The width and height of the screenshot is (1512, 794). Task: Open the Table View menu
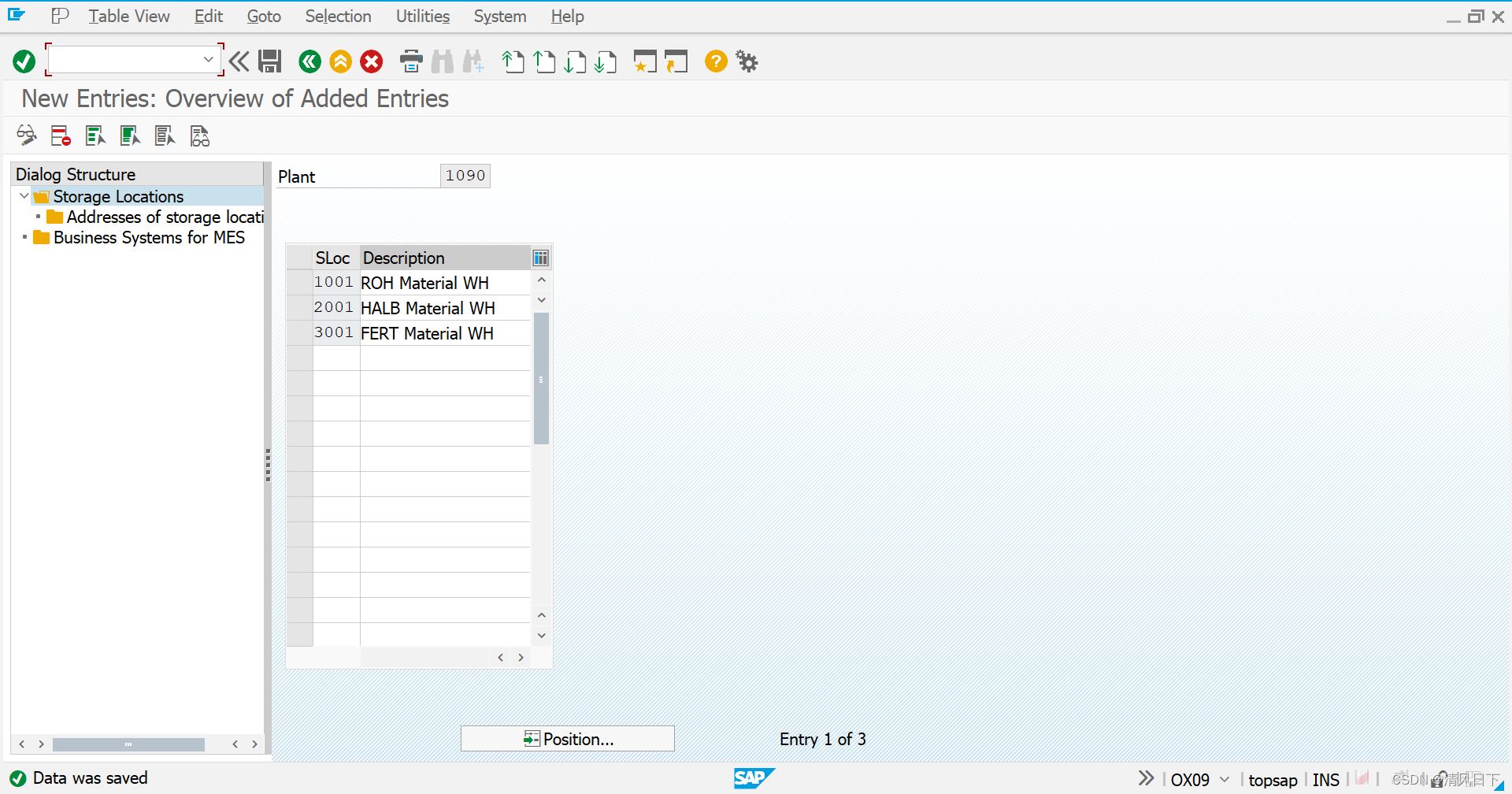point(129,17)
